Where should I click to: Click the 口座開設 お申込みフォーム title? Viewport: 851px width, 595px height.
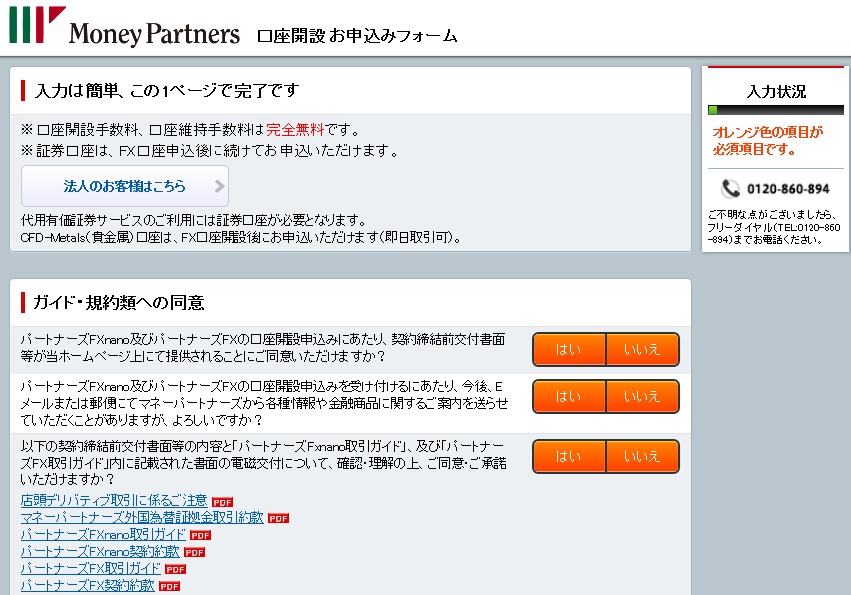click(x=357, y=36)
